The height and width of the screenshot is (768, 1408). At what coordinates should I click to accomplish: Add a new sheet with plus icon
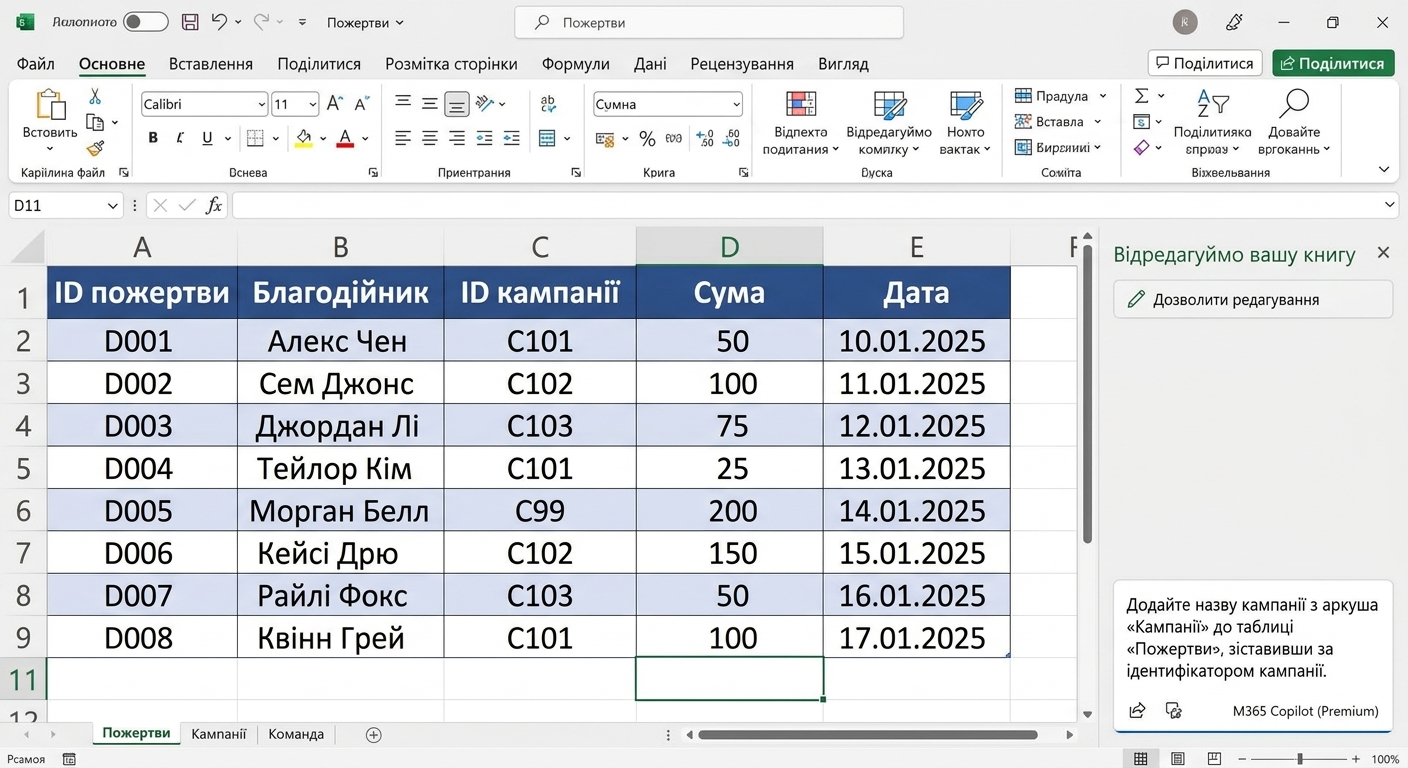tap(374, 734)
